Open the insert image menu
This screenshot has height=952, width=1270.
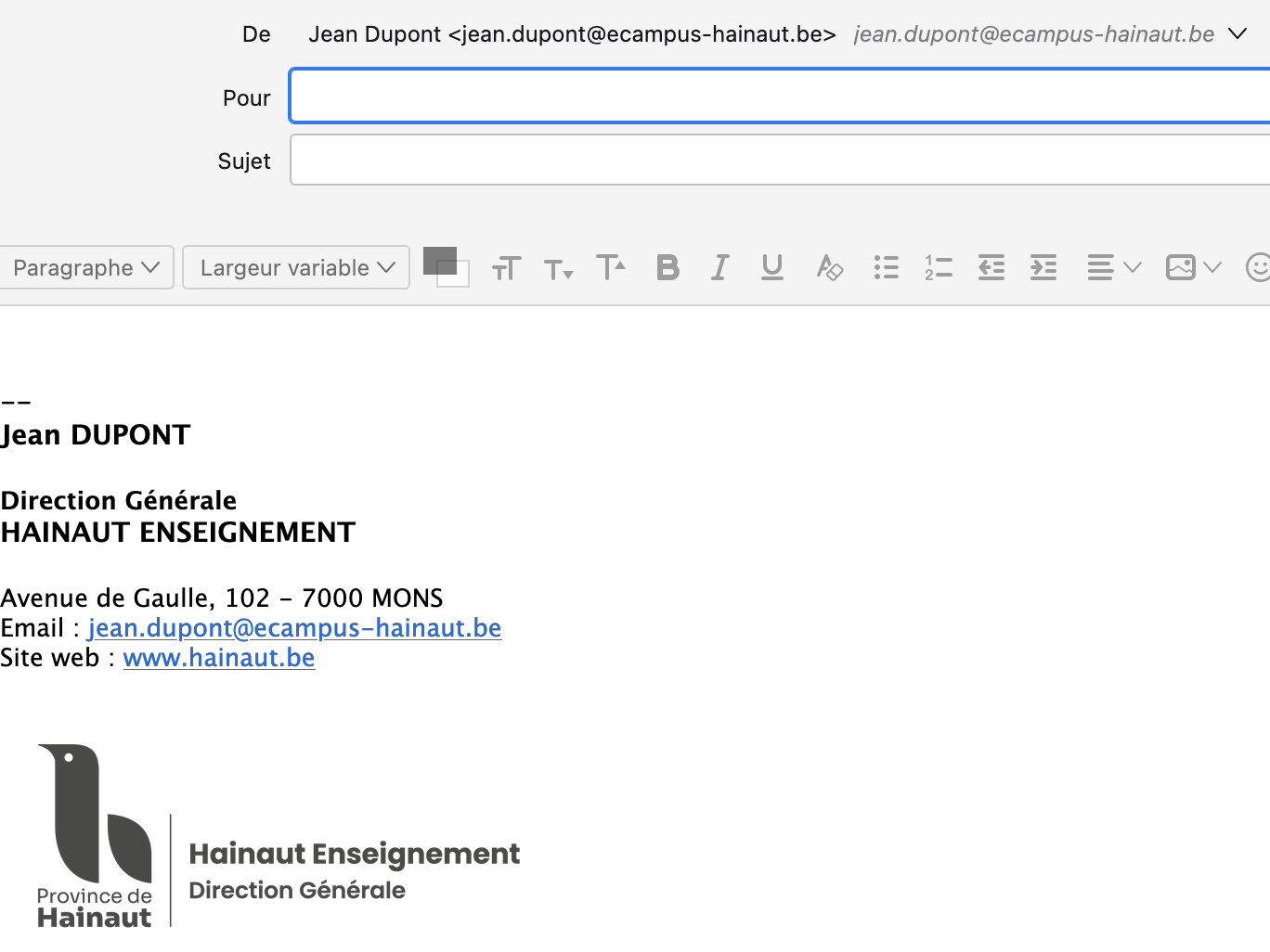(x=1193, y=268)
